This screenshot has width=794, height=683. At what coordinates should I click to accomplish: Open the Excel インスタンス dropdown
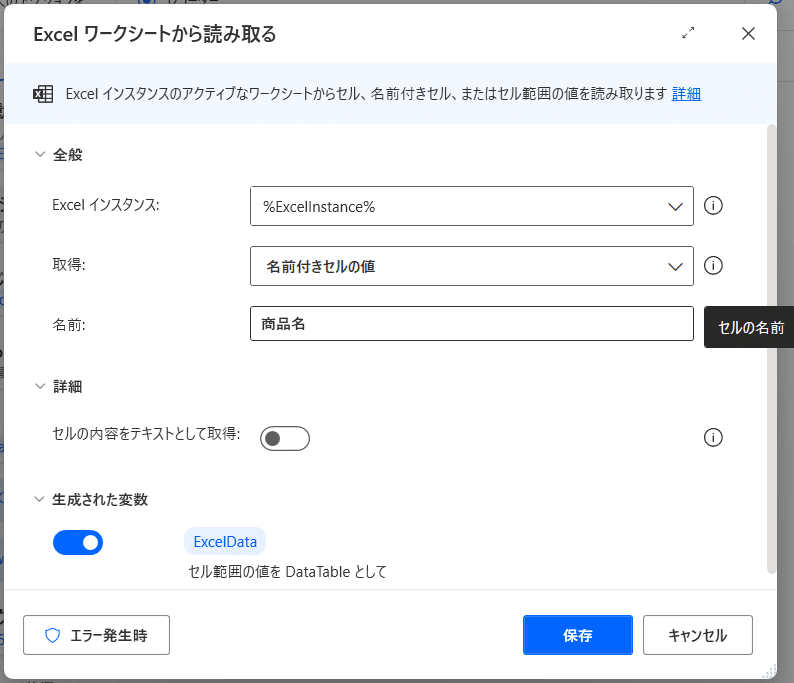coord(471,206)
